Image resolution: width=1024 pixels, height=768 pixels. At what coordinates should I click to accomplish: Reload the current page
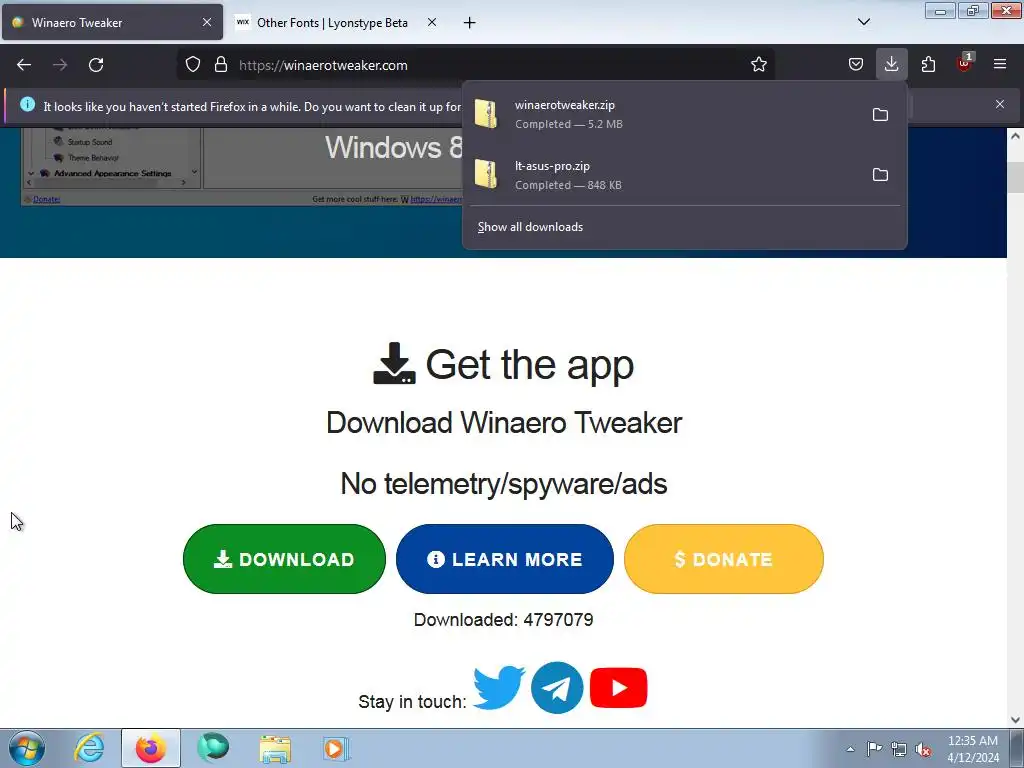(96, 65)
